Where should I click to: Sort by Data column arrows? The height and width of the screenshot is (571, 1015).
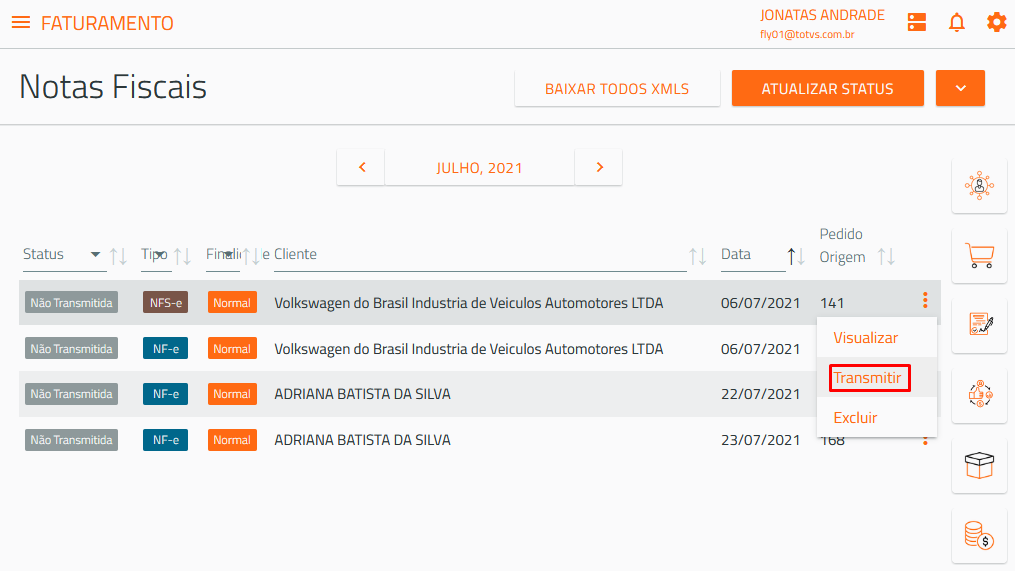pyautogui.click(x=796, y=256)
